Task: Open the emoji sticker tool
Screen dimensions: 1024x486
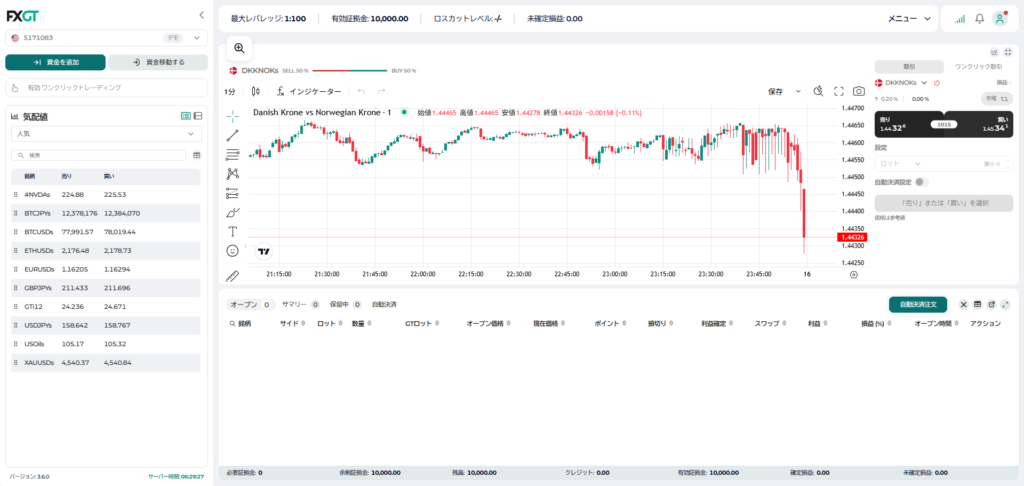Action: [232, 250]
